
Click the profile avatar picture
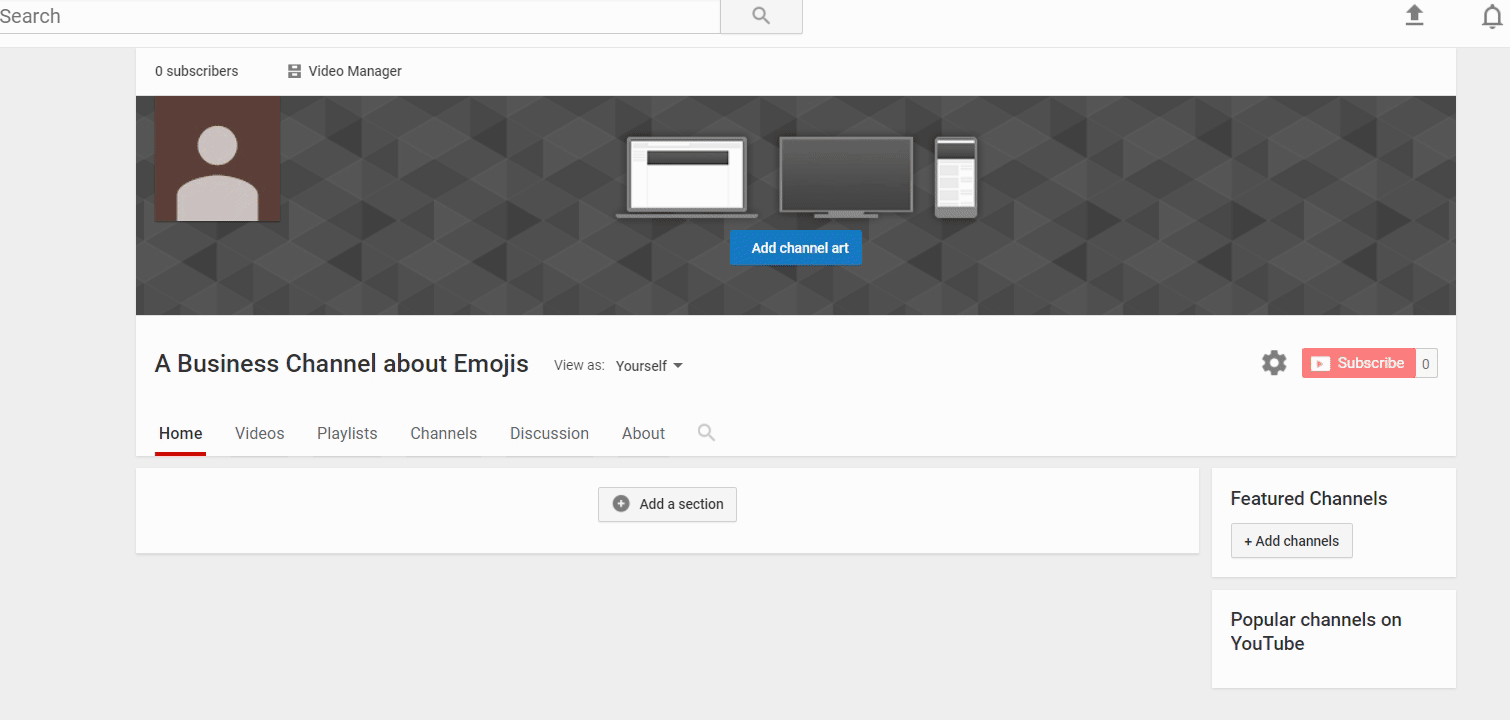(218, 159)
